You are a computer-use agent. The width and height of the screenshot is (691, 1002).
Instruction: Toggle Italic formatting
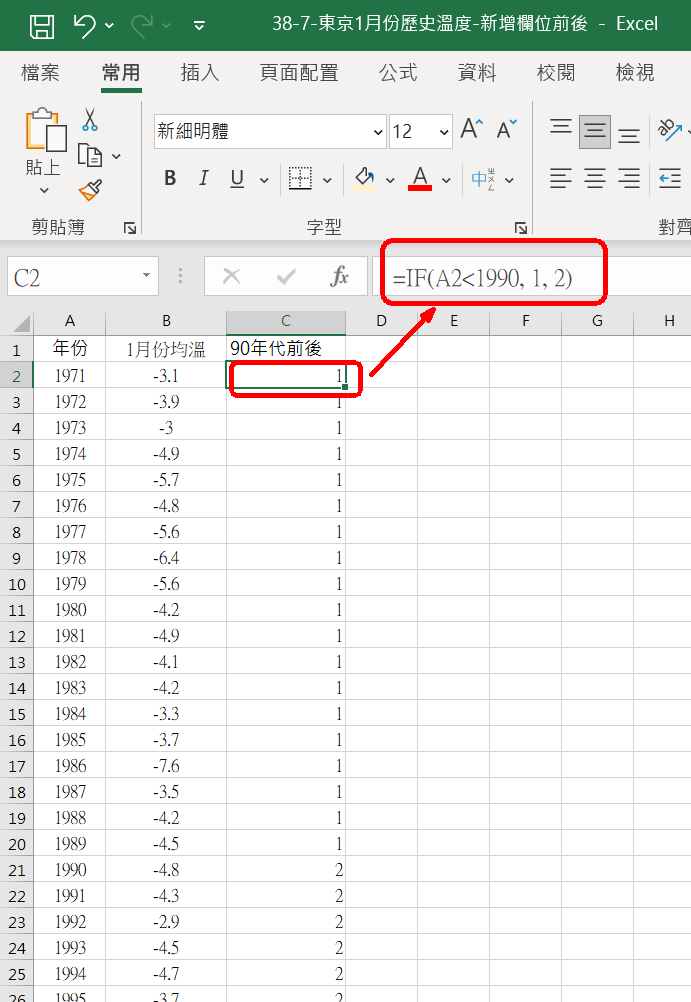(203, 179)
